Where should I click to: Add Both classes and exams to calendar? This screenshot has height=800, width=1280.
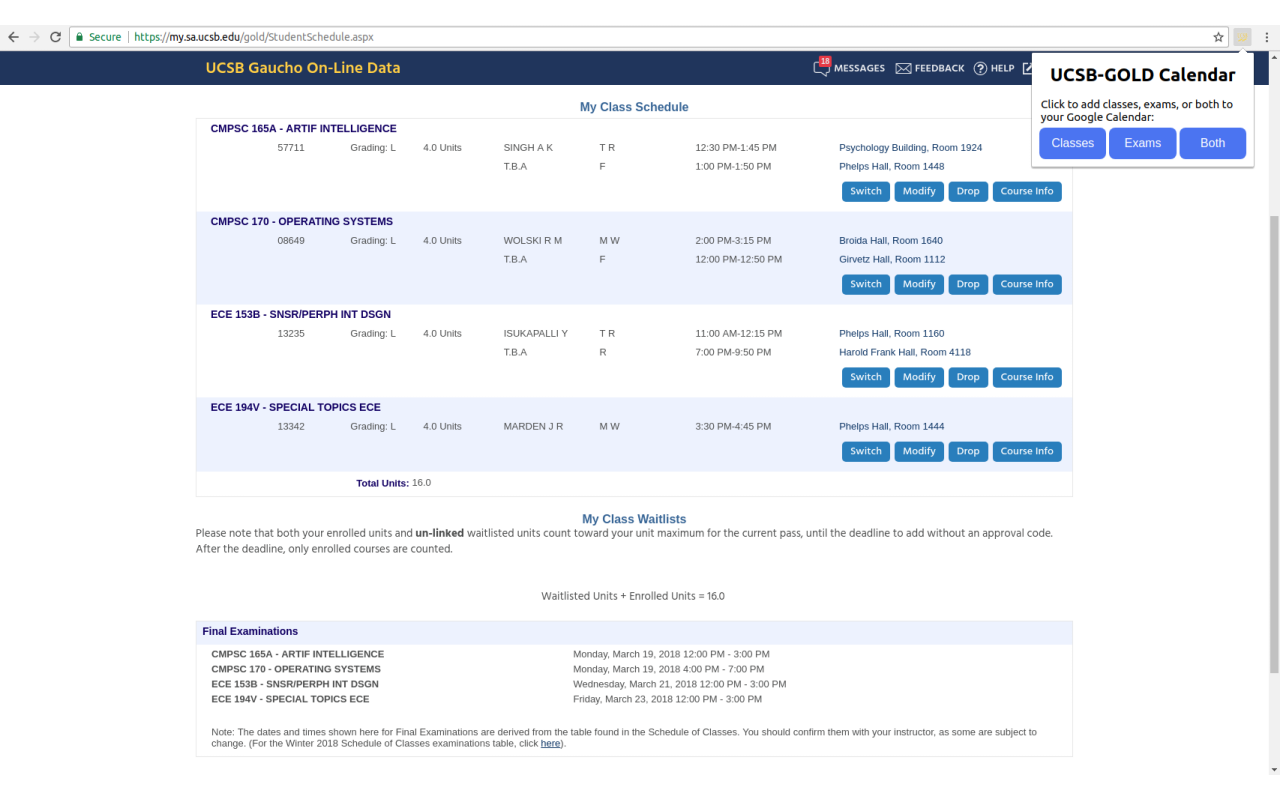tap(1213, 143)
